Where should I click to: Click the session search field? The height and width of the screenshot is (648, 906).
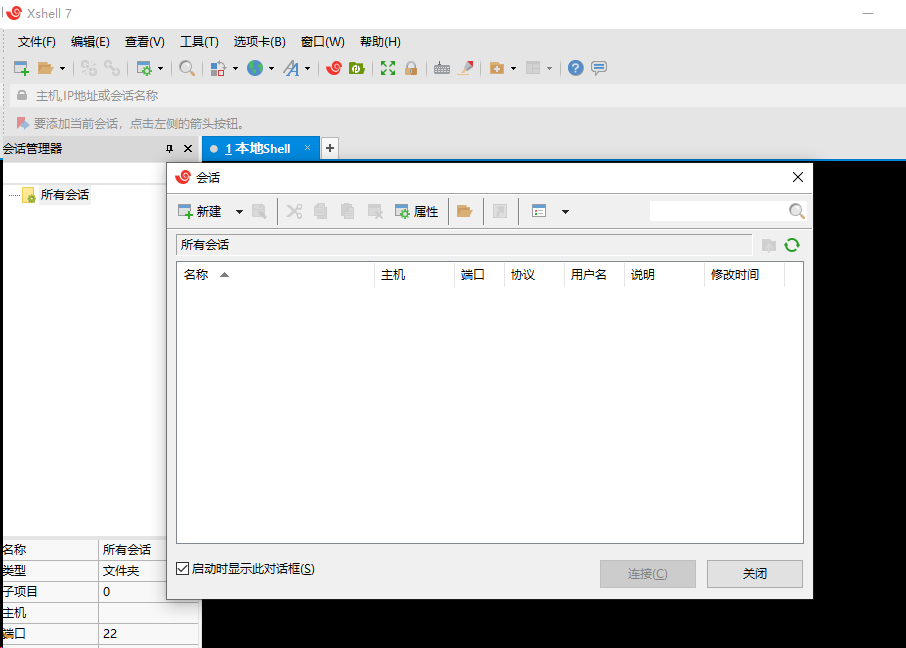(x=727, y=211)
